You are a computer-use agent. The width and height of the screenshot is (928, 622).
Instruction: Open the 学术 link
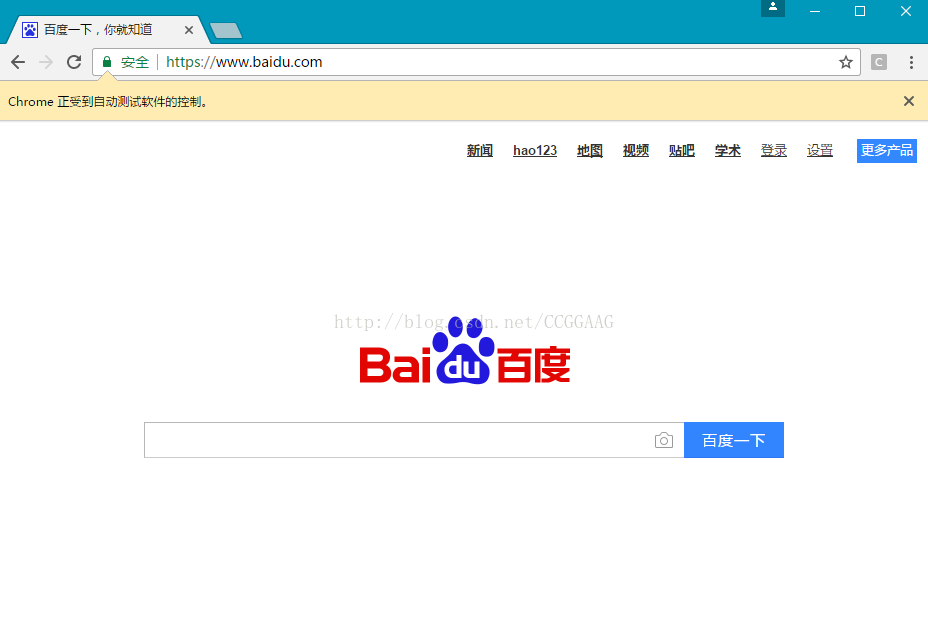pyautogui.click(x=728, y=151)
